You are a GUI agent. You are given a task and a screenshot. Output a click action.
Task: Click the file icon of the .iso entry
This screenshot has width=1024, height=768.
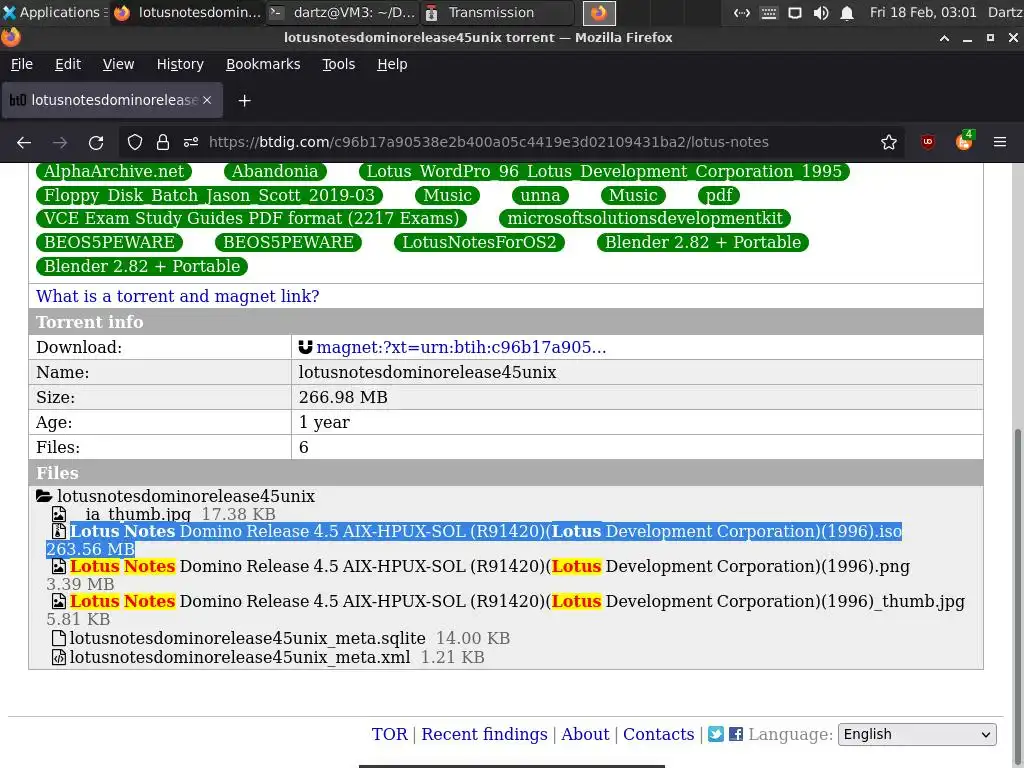point(59,532)
